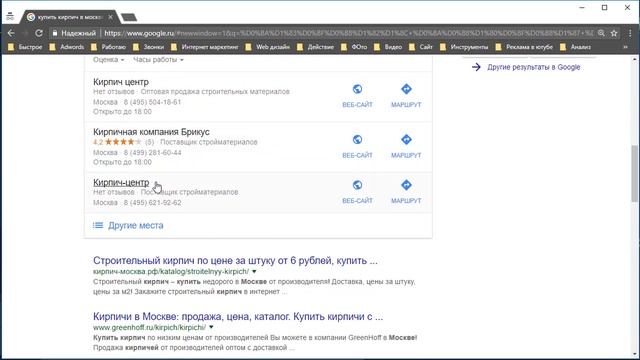Click phone number 8 (499) 281-60-44
The width and height of the screenshot is (640, 360).
click(x=152, y=153)
